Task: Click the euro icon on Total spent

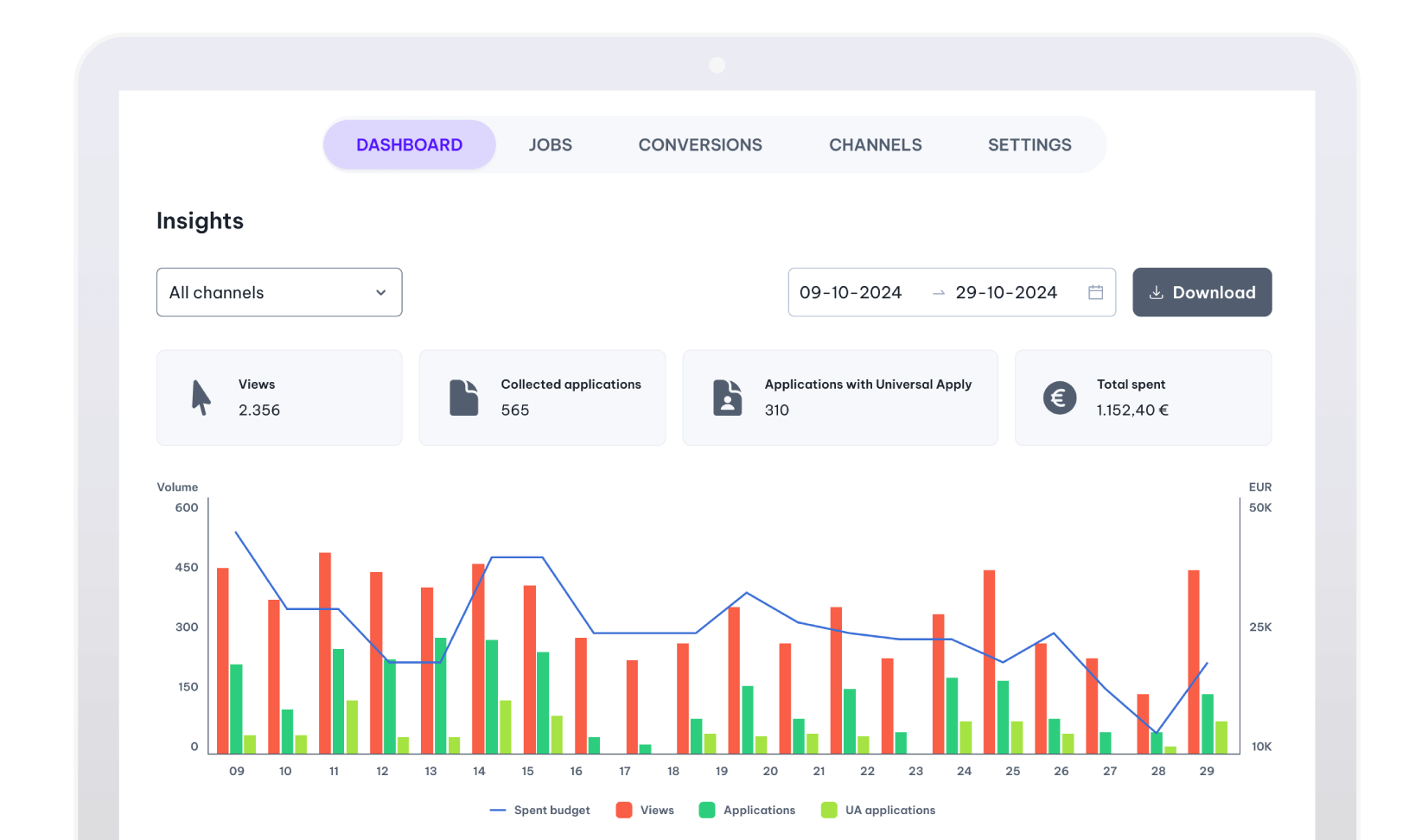Action: pyautogui.click(x=1059, y=398)
